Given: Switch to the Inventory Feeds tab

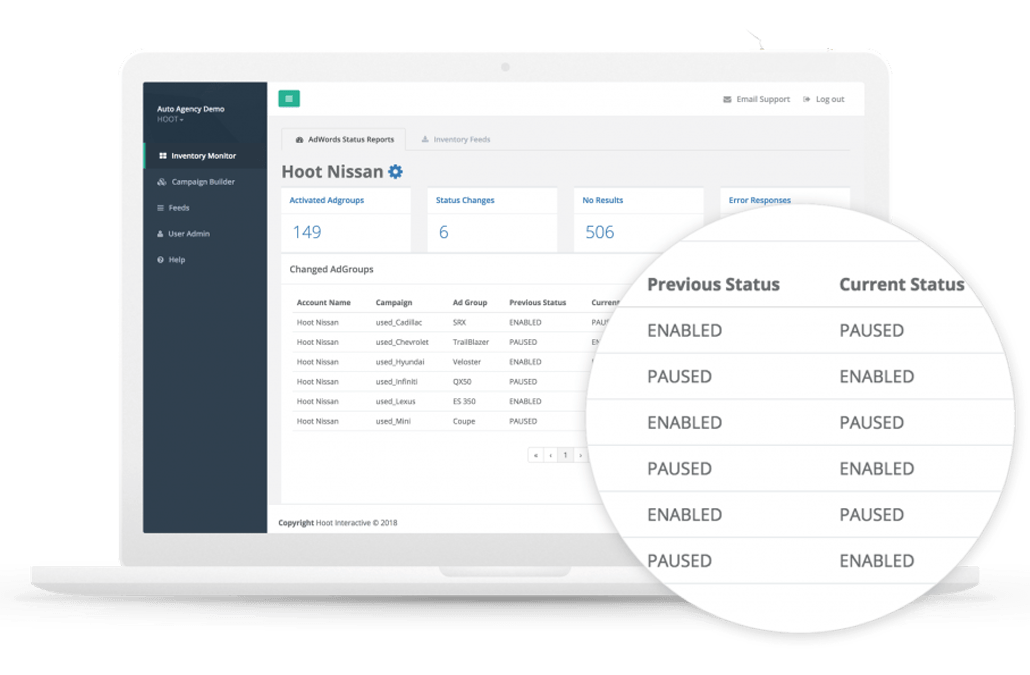Looking at the screenshot, I should point(456,139).
